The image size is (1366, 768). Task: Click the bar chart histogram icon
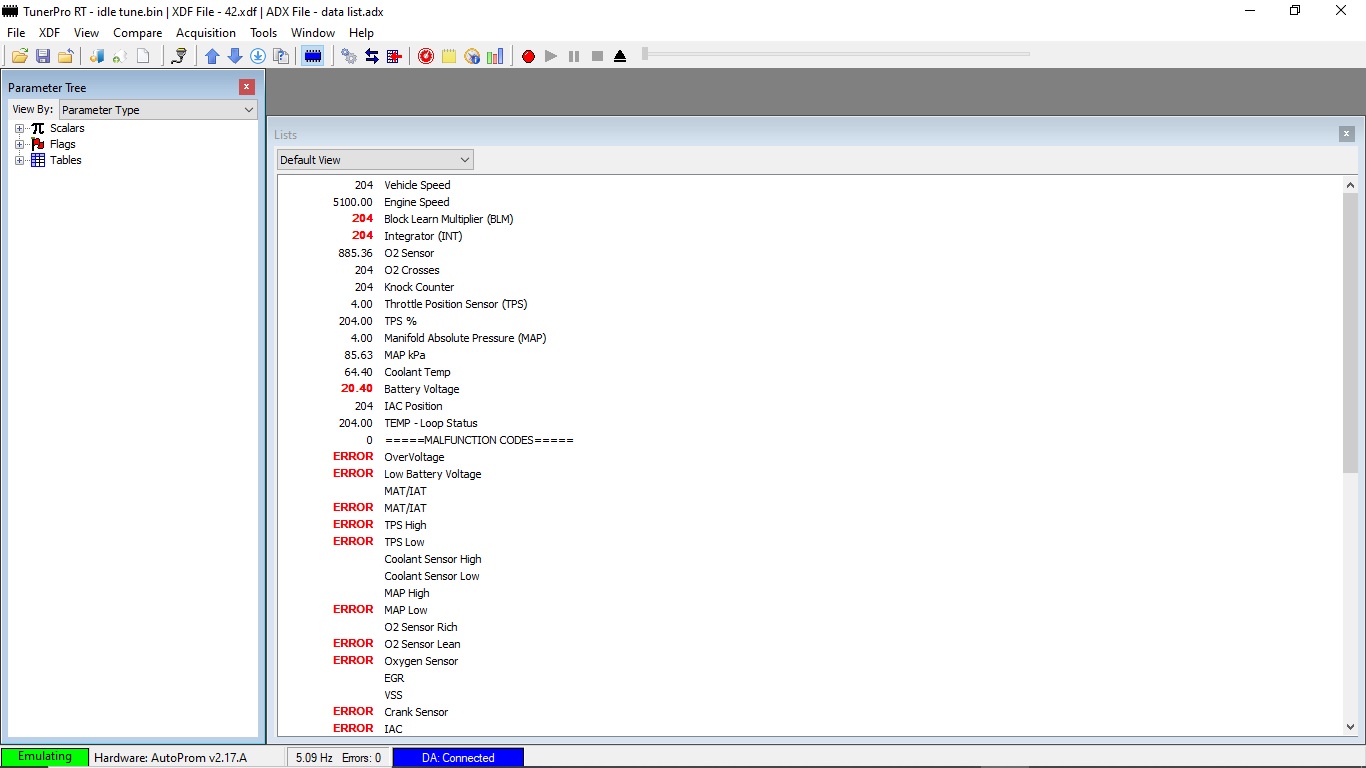[x=495, y=56]
